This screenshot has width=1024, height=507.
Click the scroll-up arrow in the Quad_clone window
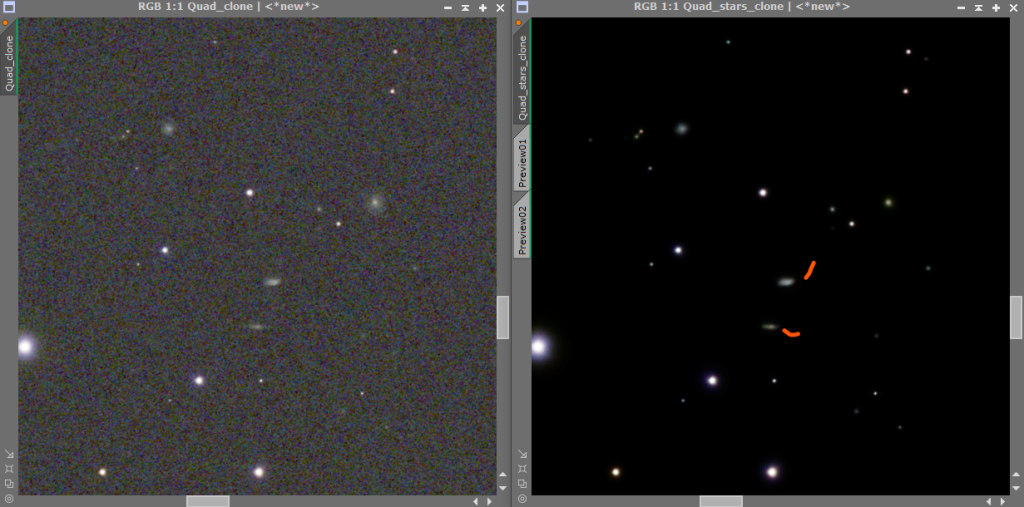(503, 475)
